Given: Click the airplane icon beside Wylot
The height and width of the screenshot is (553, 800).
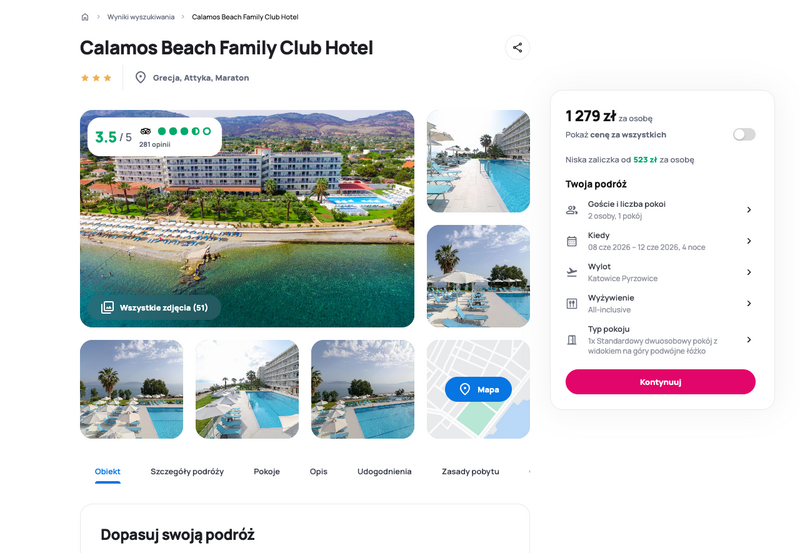Looking at the screenshot, I should (x=572, y=272).
